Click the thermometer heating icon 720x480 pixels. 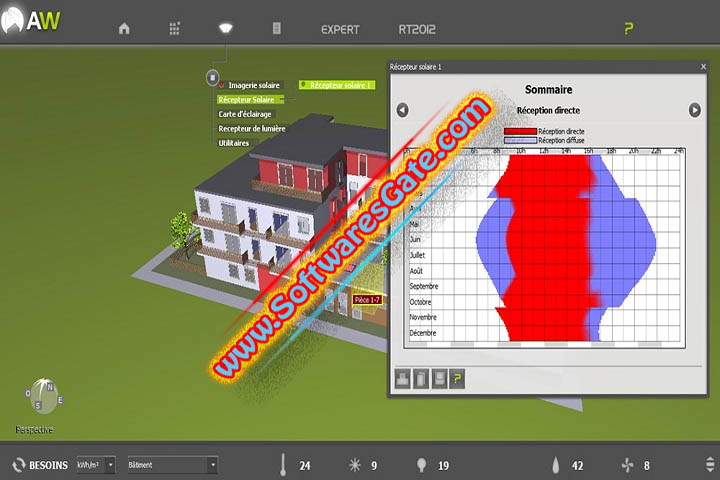(283, 464)
